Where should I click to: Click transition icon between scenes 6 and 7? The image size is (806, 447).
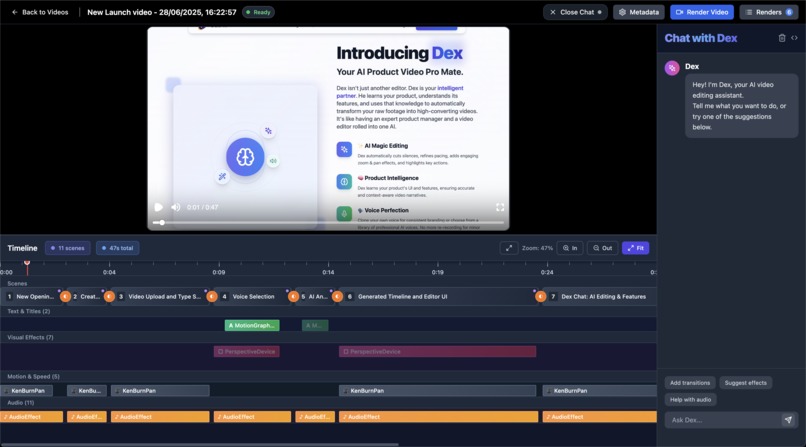click(x=540, y=296)
